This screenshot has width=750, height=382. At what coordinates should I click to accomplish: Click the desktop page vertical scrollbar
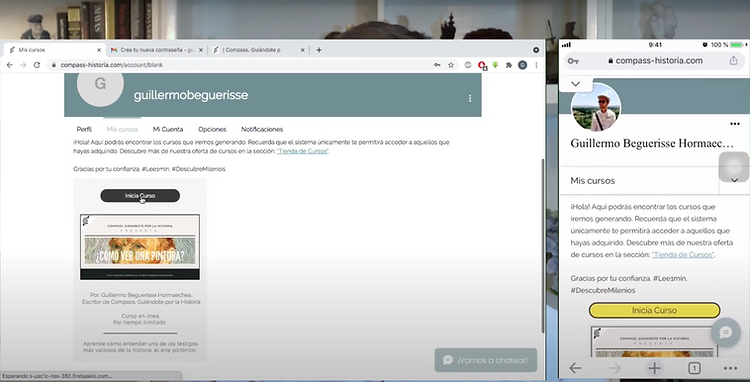pos(542,246)
